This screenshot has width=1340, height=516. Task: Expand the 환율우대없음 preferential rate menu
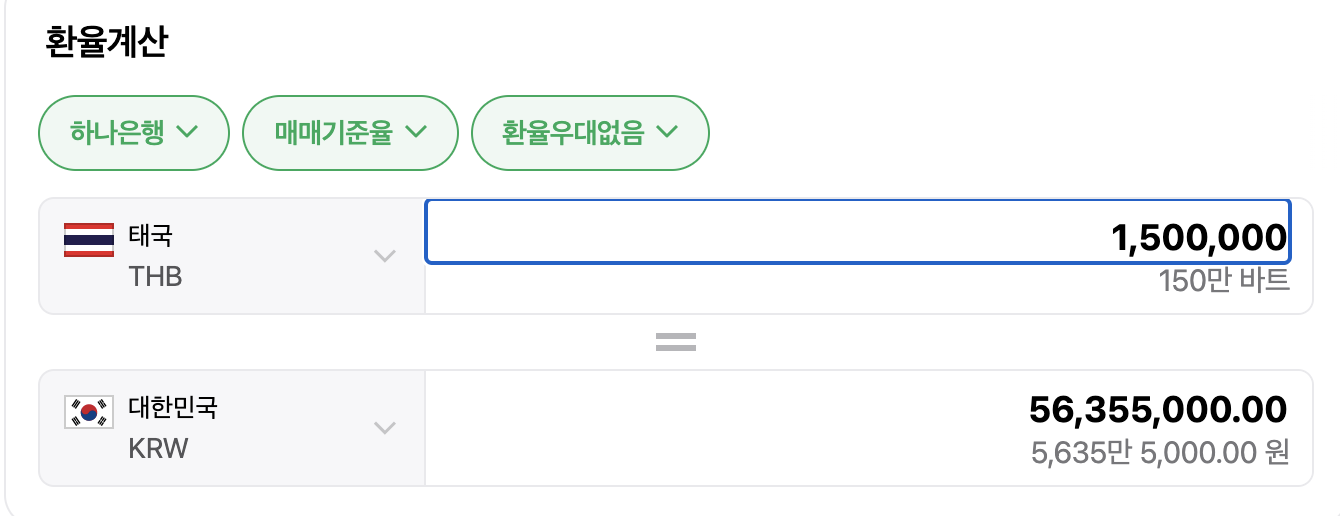[x=590, y=132]
